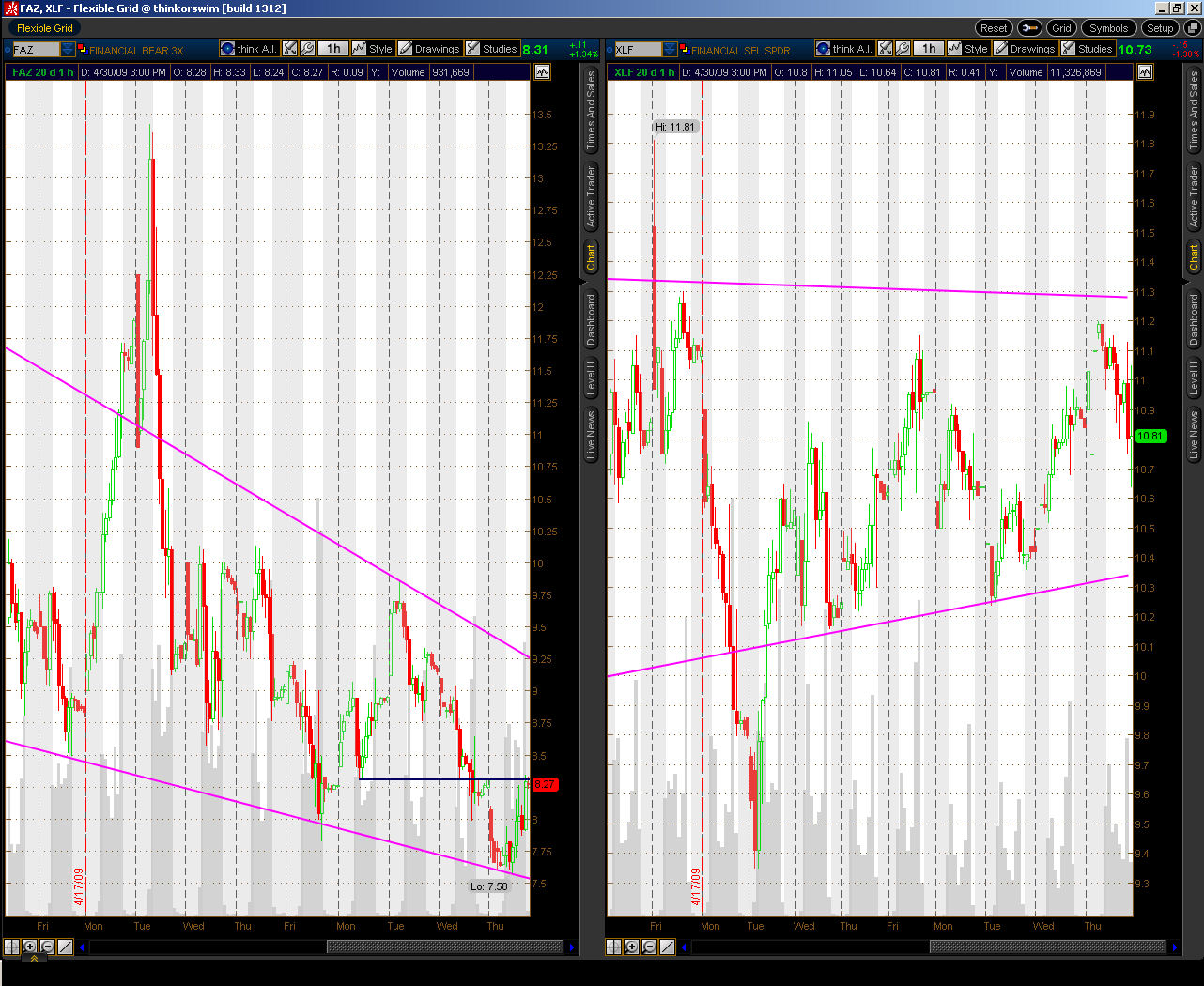Pick the line drawing tool under XLF chart
1204x986 pixels.
[667, 947]
